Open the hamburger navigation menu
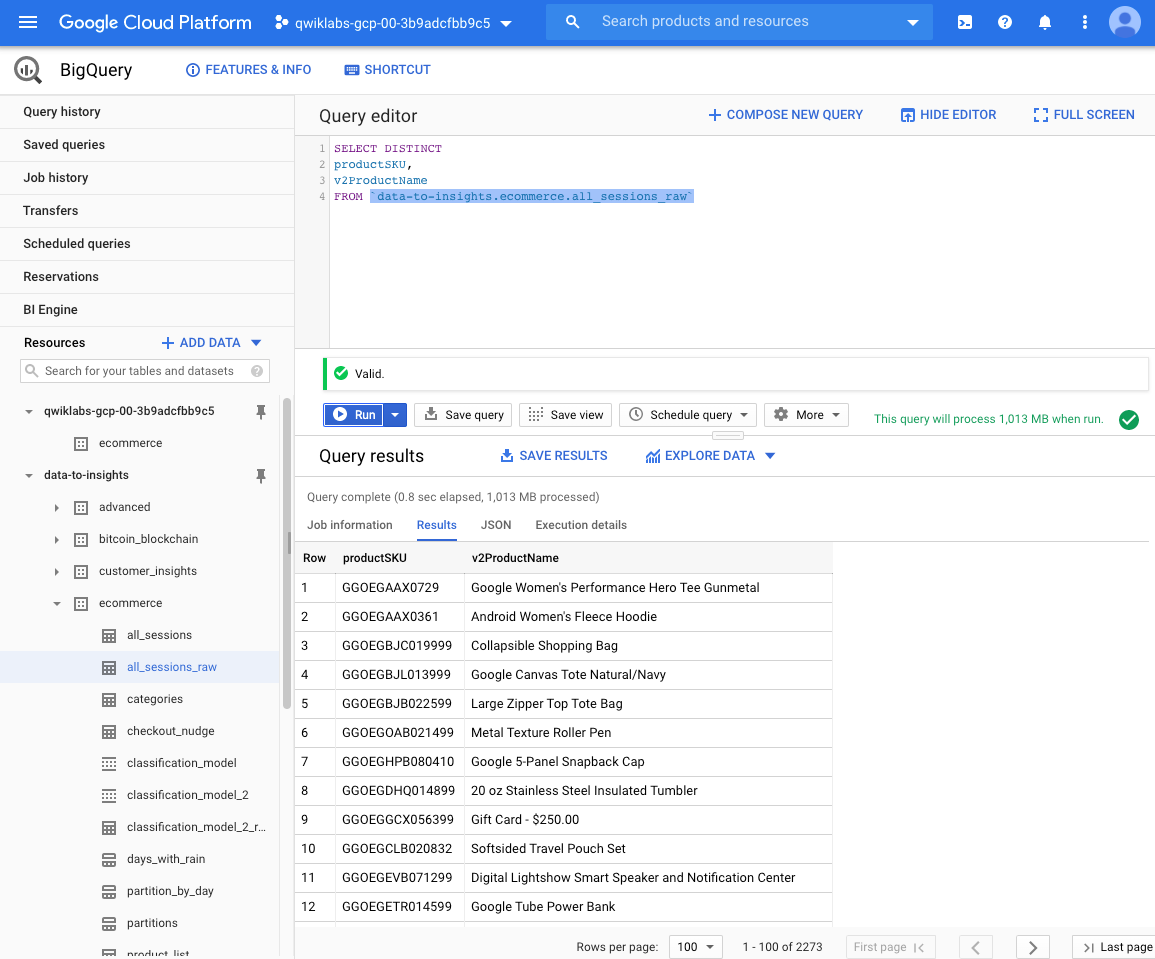The height and width of the screenshot is (959, 1155). click(28, 22)
